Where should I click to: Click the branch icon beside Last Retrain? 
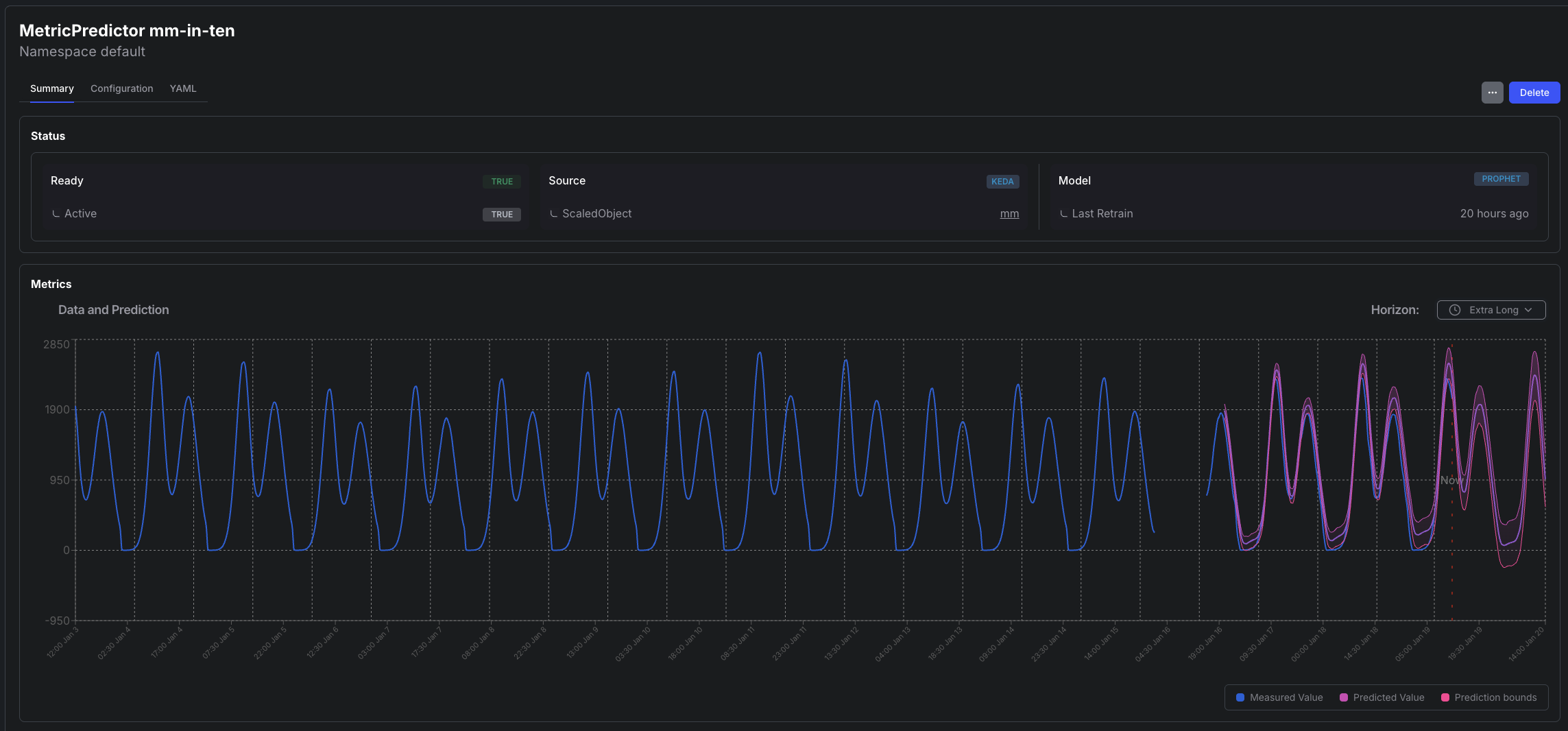[1063, 213]
